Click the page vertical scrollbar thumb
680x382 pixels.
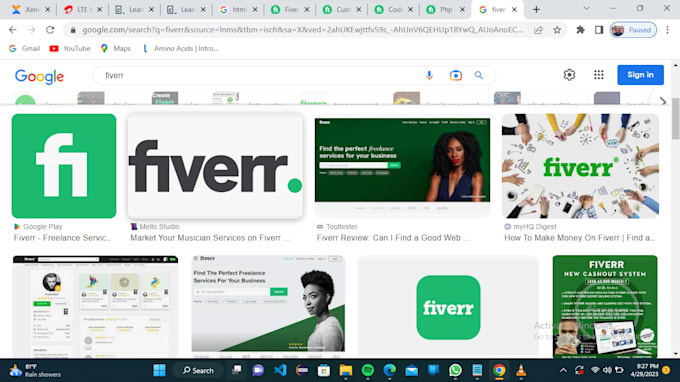tap(675, 118)
